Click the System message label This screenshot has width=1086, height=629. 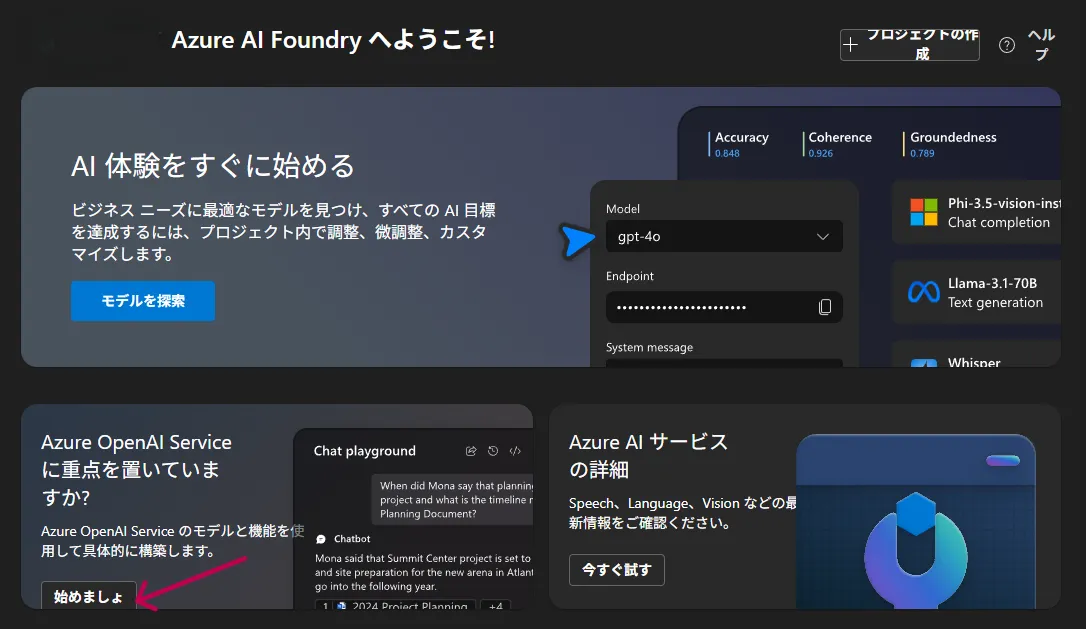tap(649, 347)
